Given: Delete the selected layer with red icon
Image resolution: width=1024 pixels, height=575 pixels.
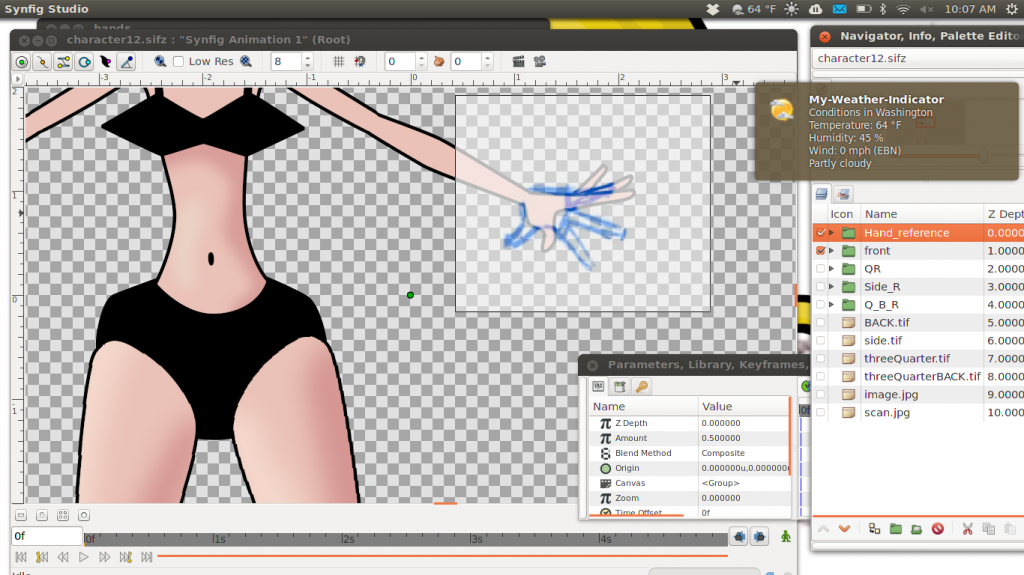Looking at the screenshot, I should pos(938,529).
